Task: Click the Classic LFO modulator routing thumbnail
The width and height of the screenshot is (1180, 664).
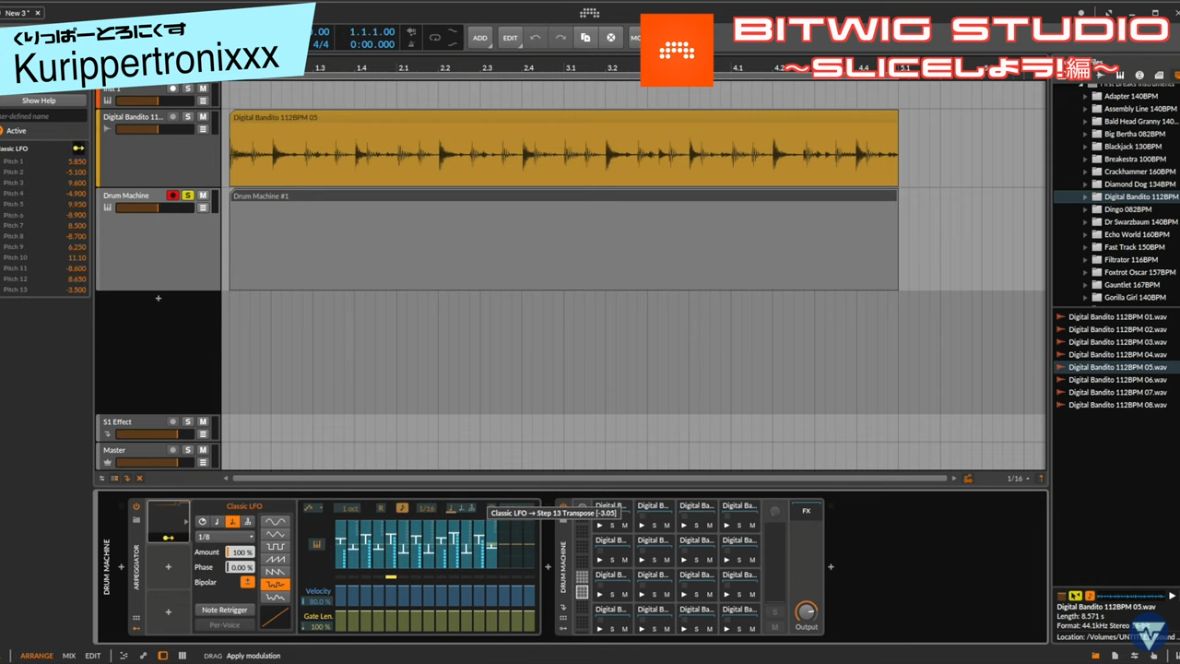Action: [x=168, y=521]
